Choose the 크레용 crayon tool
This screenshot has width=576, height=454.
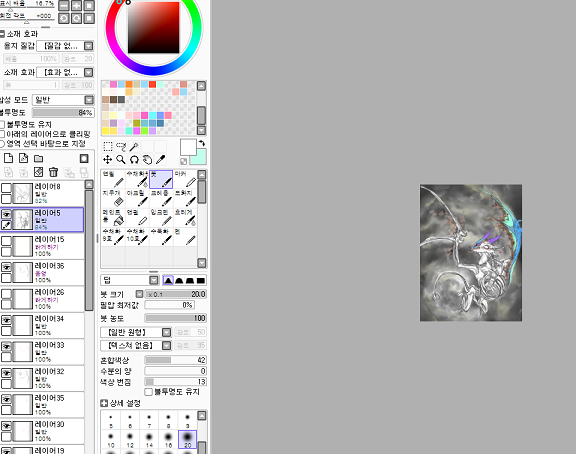(161, 198)
